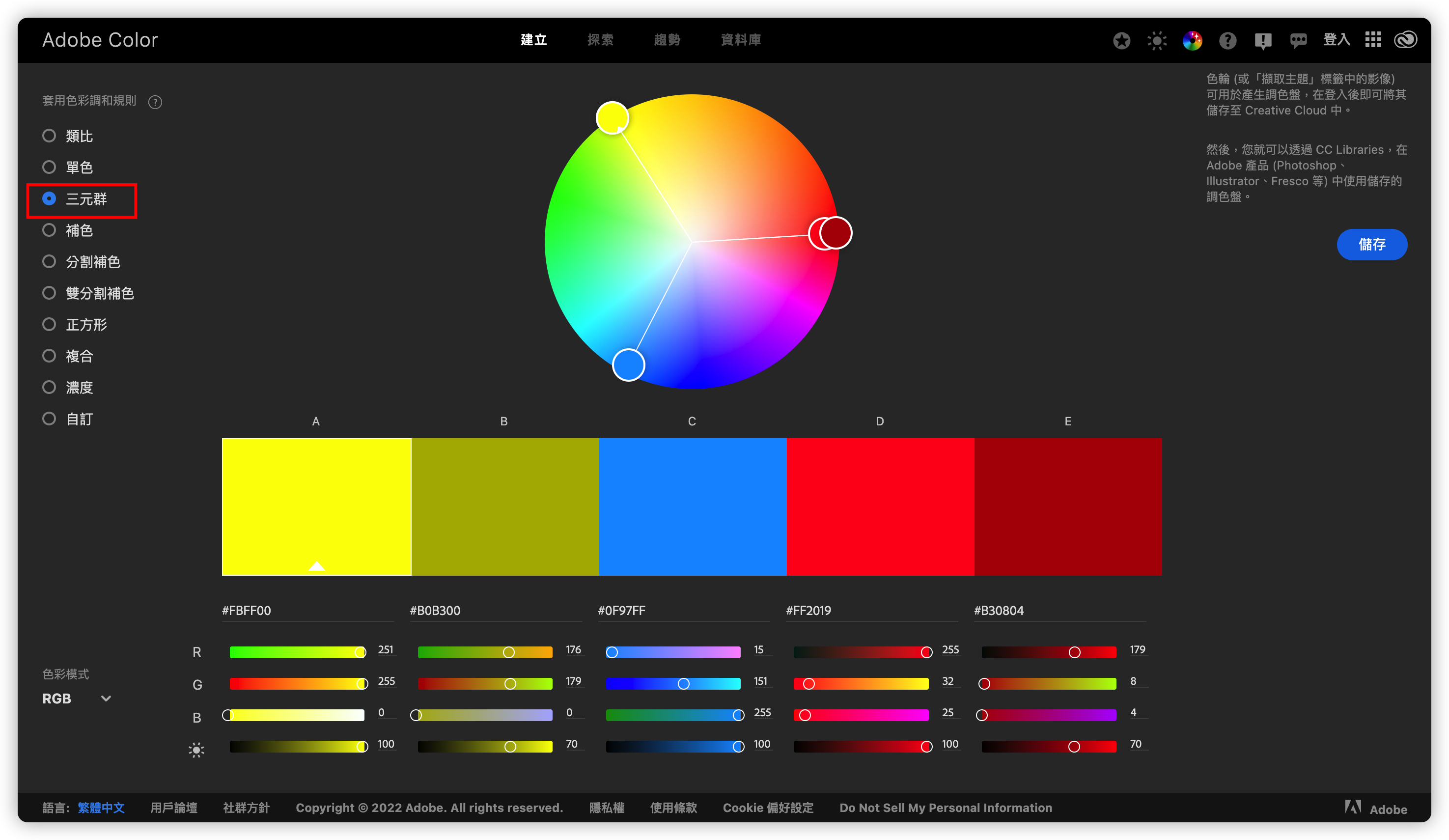
Task: Click R value 176 for color B
Action: (x=573, y=650)
